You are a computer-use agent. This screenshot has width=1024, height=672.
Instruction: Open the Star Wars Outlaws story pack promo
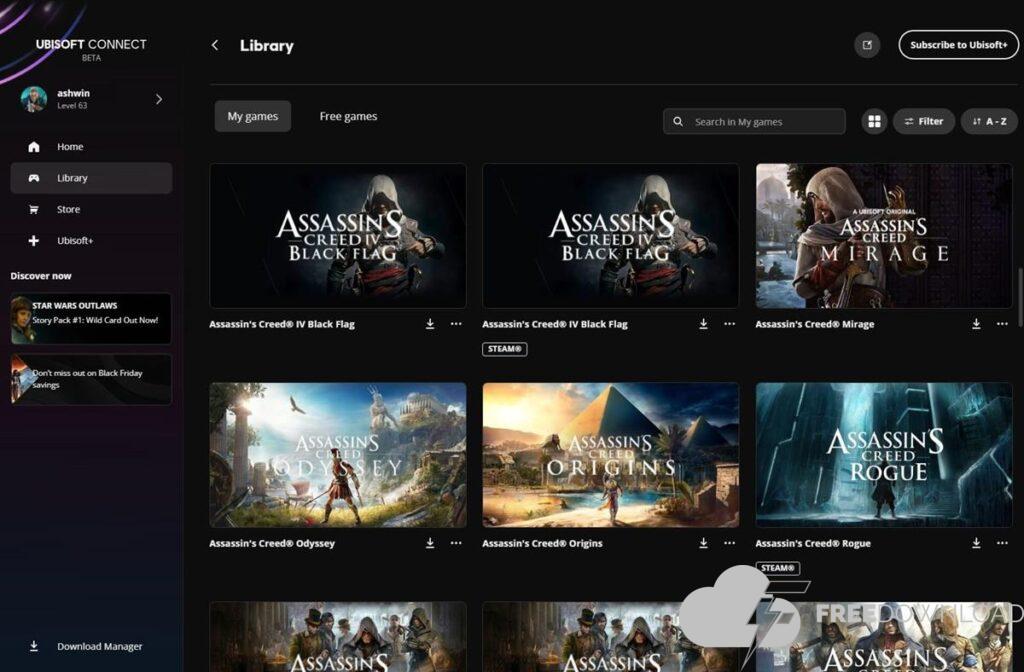tap(91, 318)
